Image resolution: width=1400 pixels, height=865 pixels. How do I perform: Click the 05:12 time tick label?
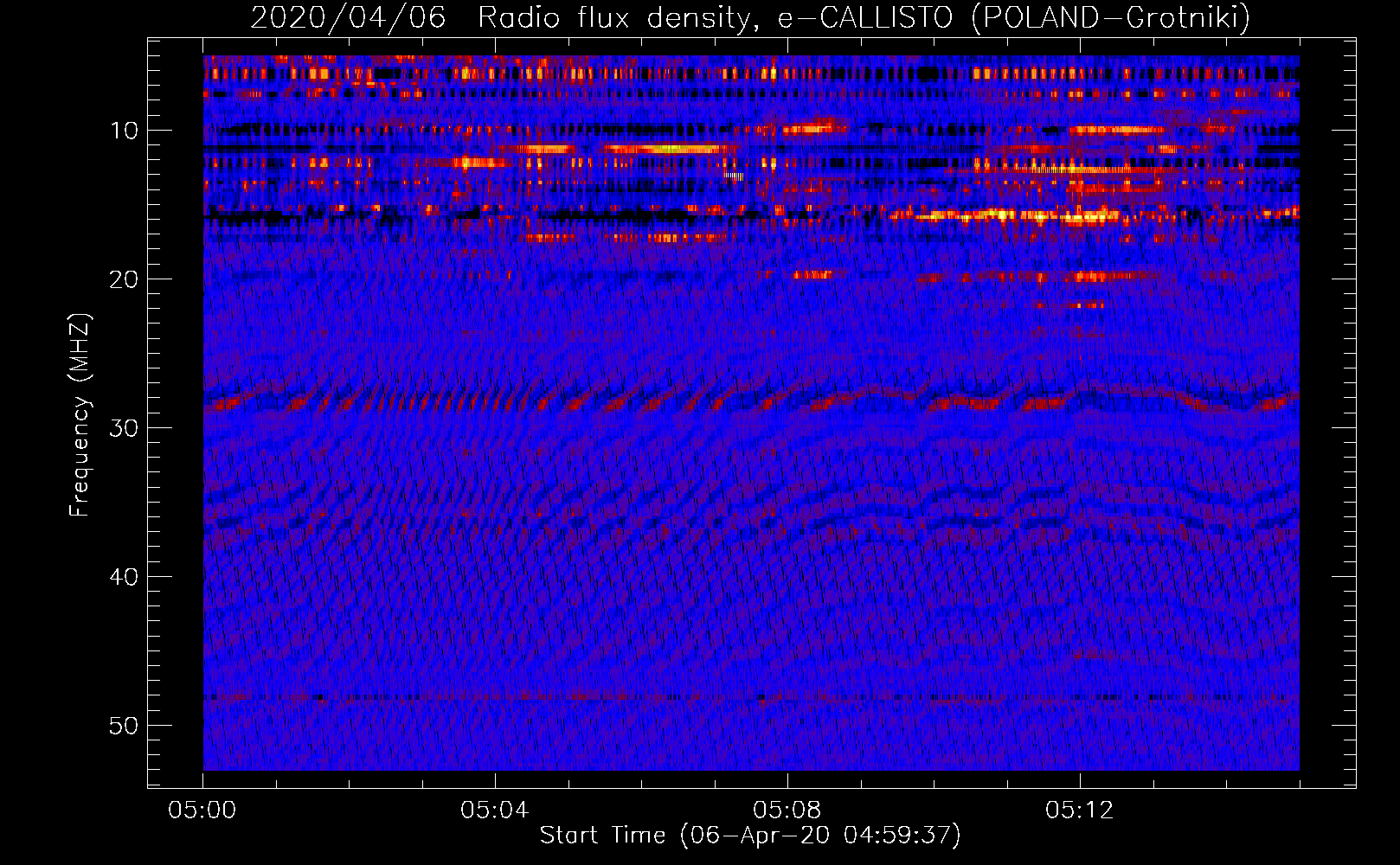[1080, 811]
